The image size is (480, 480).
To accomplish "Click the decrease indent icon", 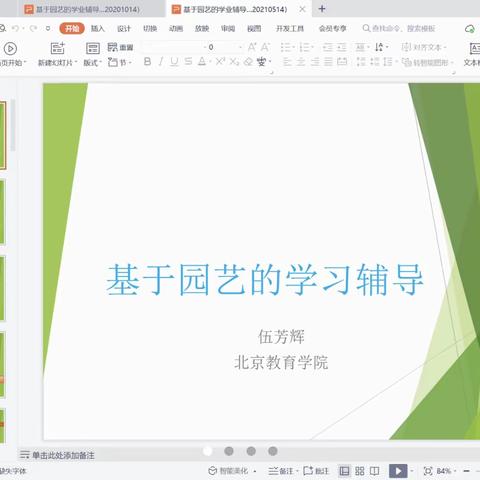I will click(x=328, y=47).
